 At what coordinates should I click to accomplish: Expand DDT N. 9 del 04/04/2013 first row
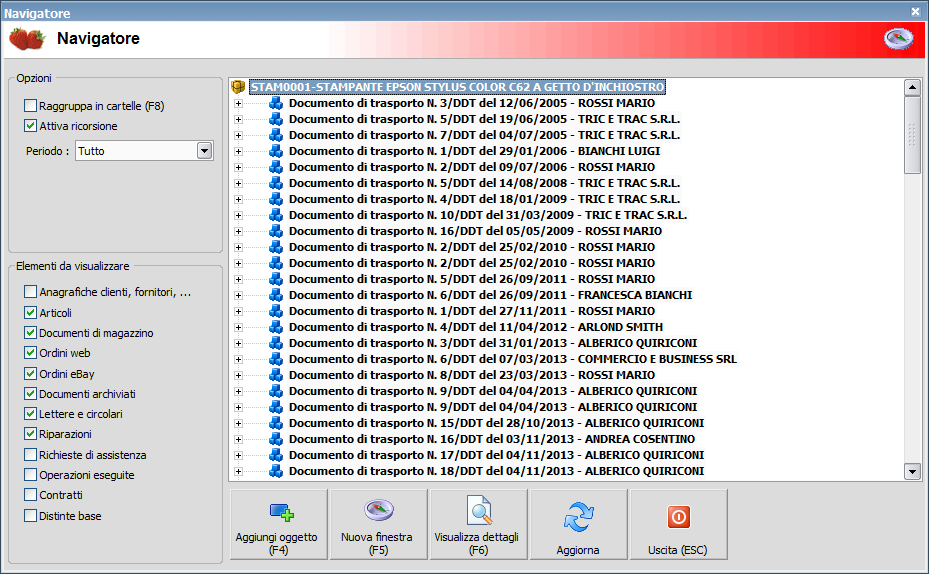[x=238, y=391]
